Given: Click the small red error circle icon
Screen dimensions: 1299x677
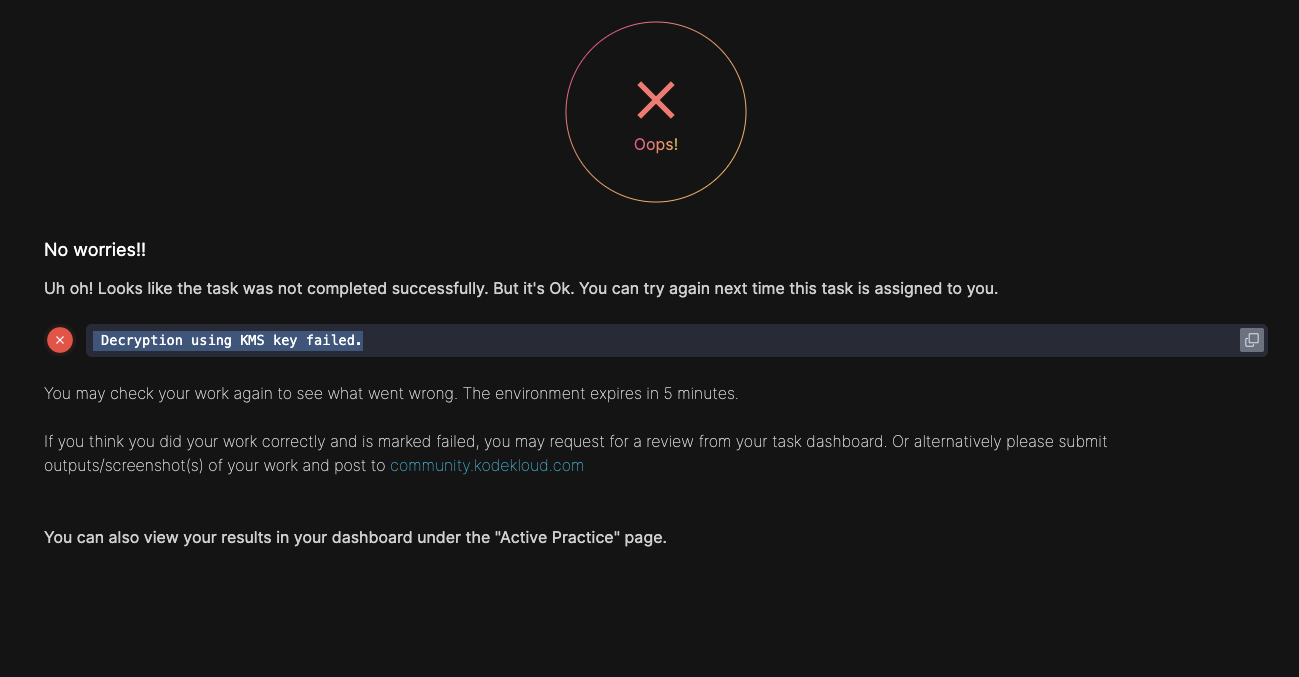Looking at the screenshot, I should (60, 340).
